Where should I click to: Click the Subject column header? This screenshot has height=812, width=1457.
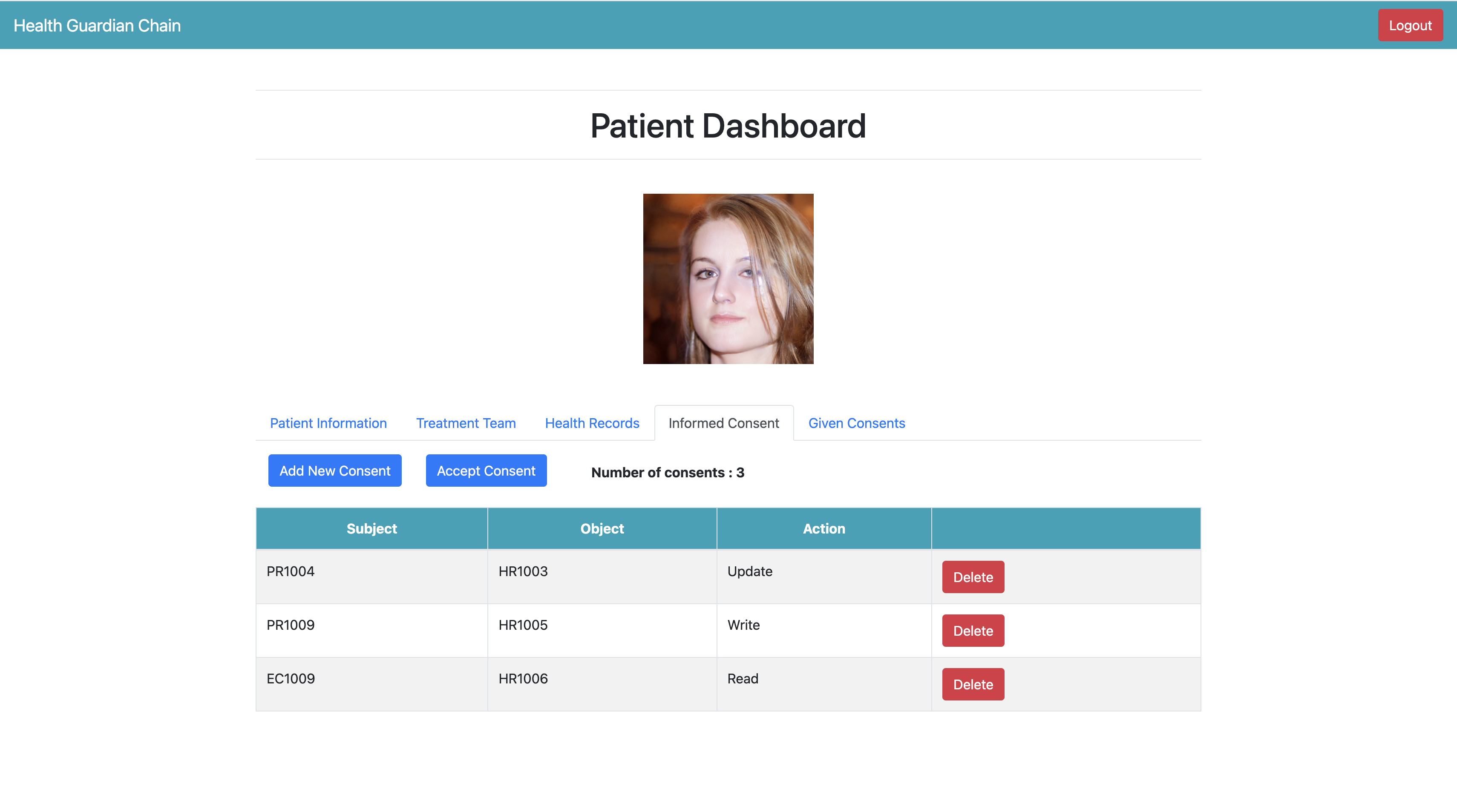[x=371, y=528]
